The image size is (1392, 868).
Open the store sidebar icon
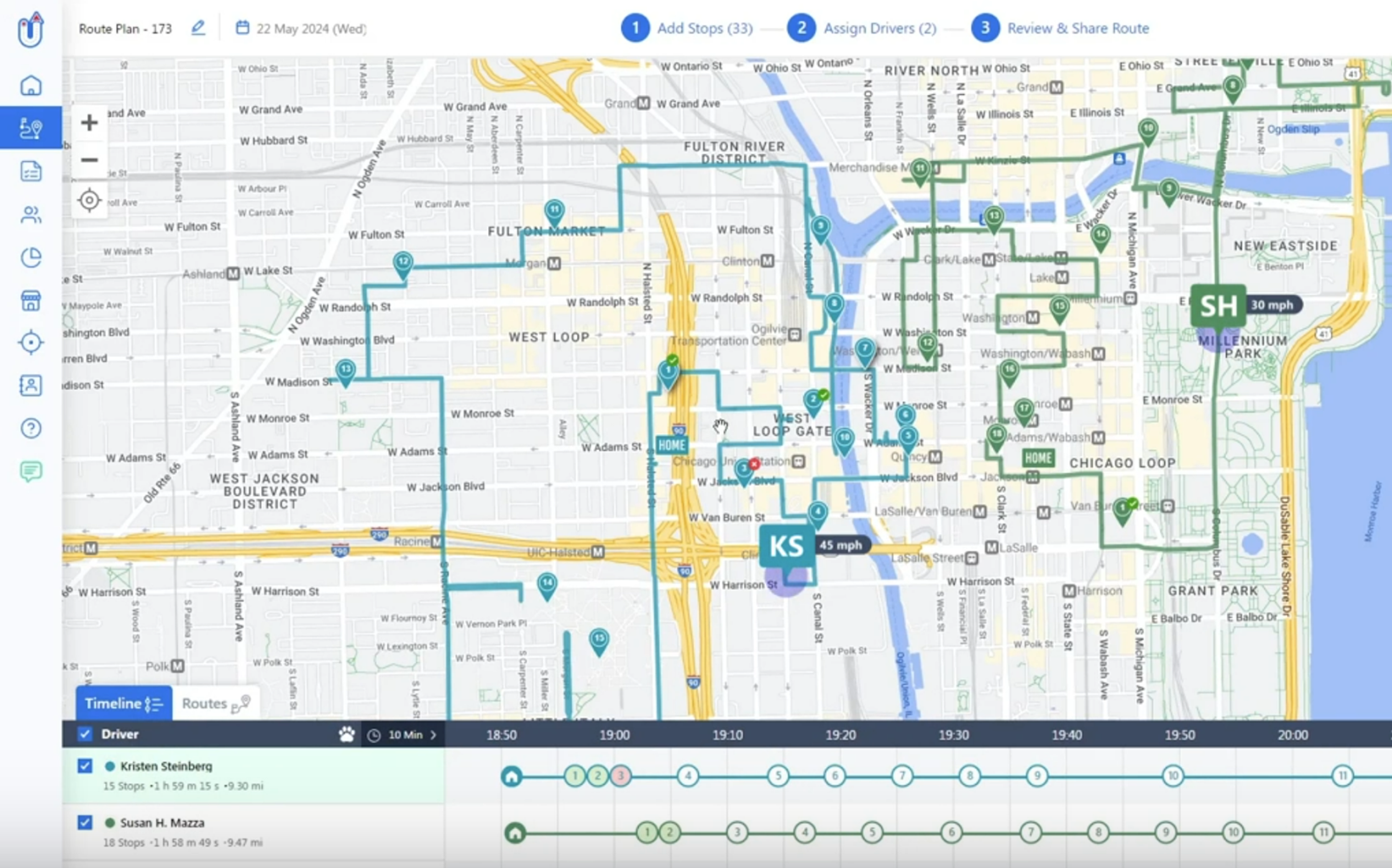(x=31, y=300)
